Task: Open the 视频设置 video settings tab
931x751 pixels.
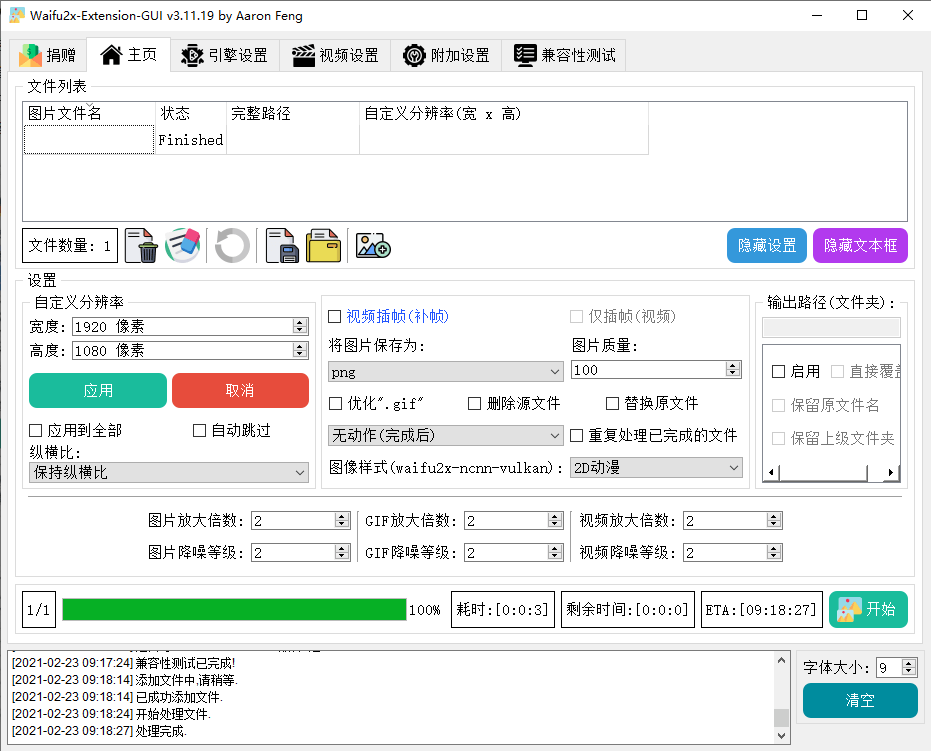Action: coord(336,55)
